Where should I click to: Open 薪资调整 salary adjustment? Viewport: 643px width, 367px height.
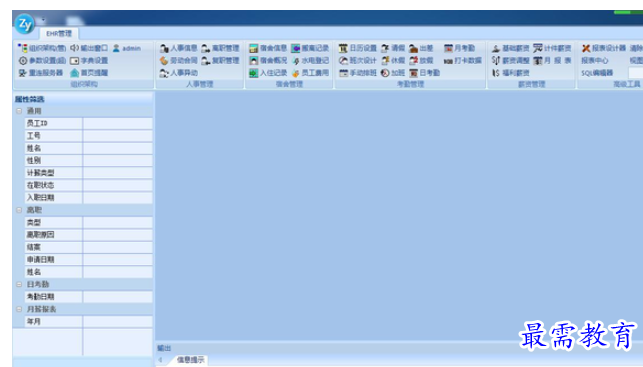[511, 61]
